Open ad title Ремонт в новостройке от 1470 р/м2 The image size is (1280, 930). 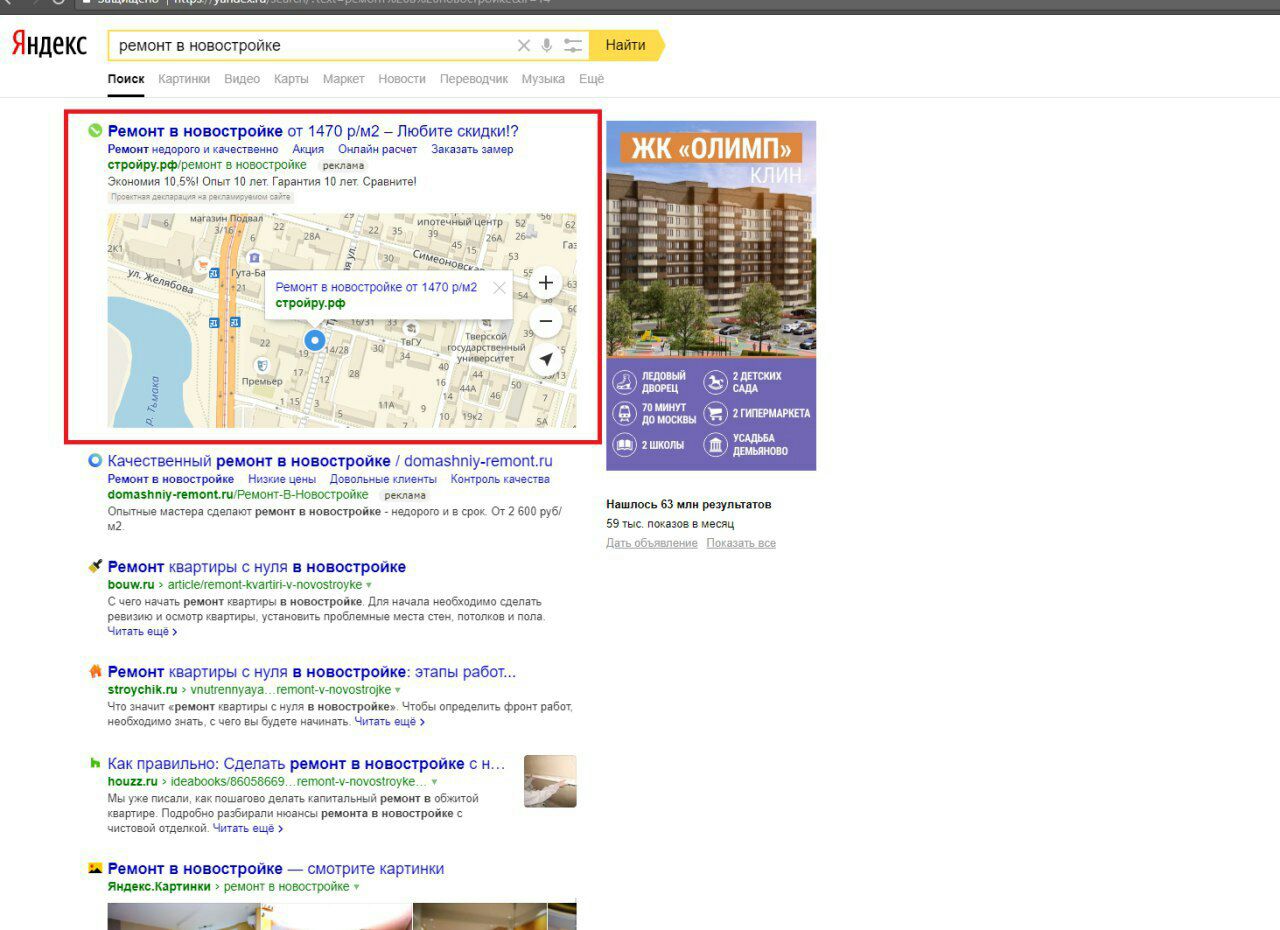[x=313, y=131]
